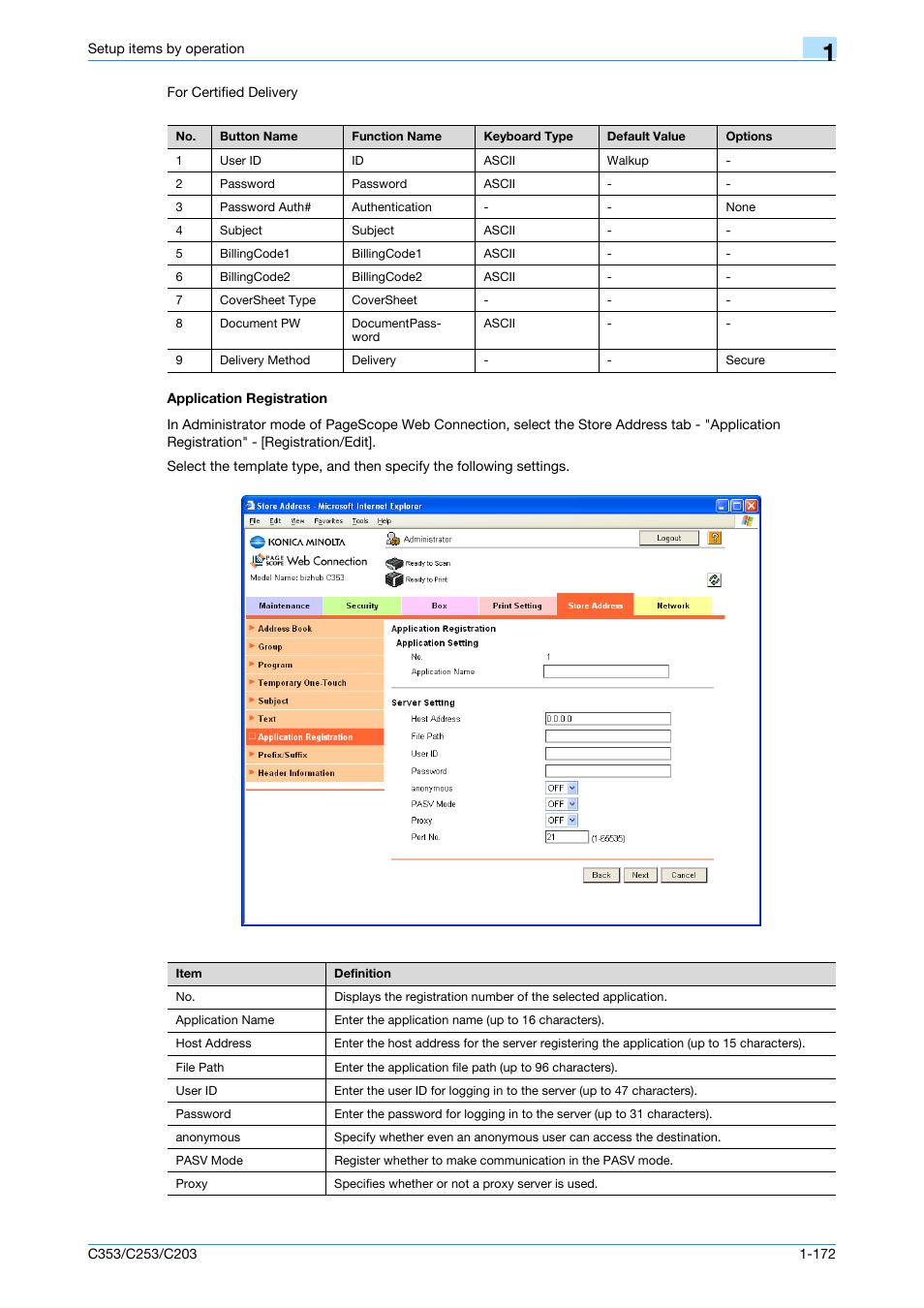Click the PageScope Web Connection logo
The image size is (924, 1308).
[309, 560]
